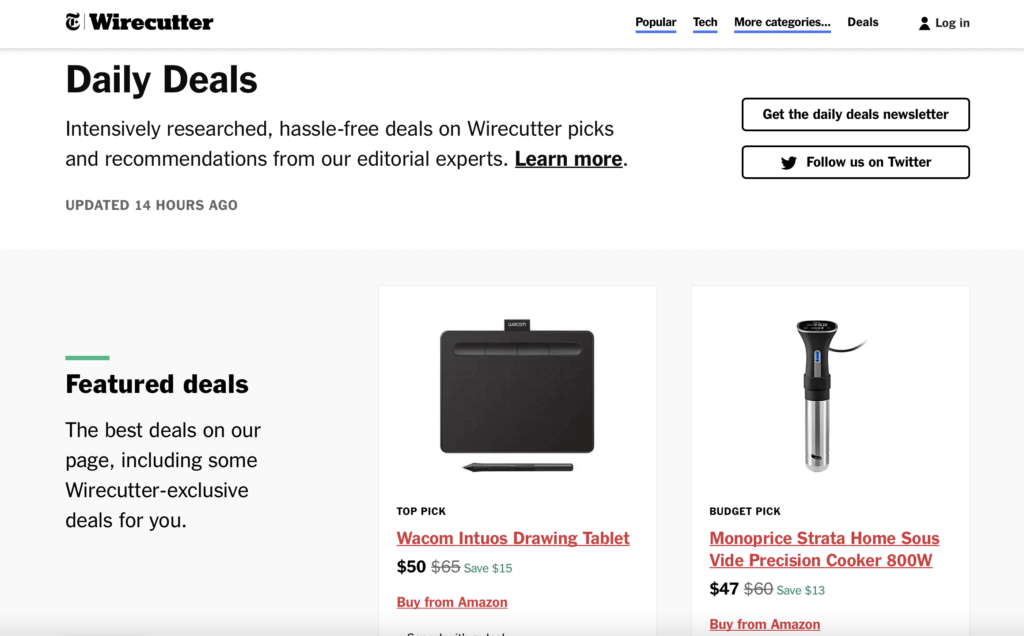The height and width of the screenshot is (636, 1024).
Task: Click the person icon beside Log in
Action: 924,23
